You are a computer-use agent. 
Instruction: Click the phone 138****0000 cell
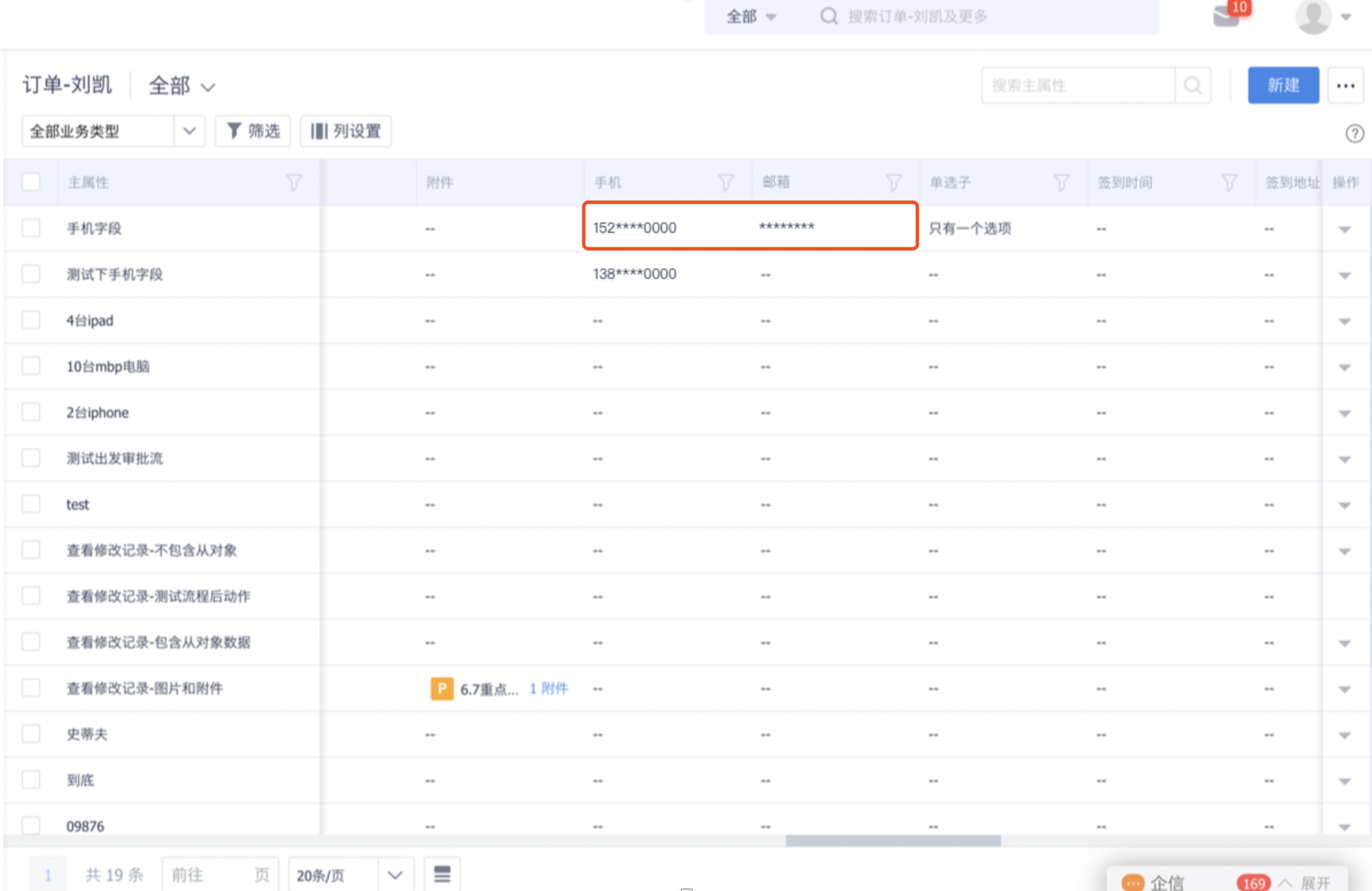[x=634, y=274]
